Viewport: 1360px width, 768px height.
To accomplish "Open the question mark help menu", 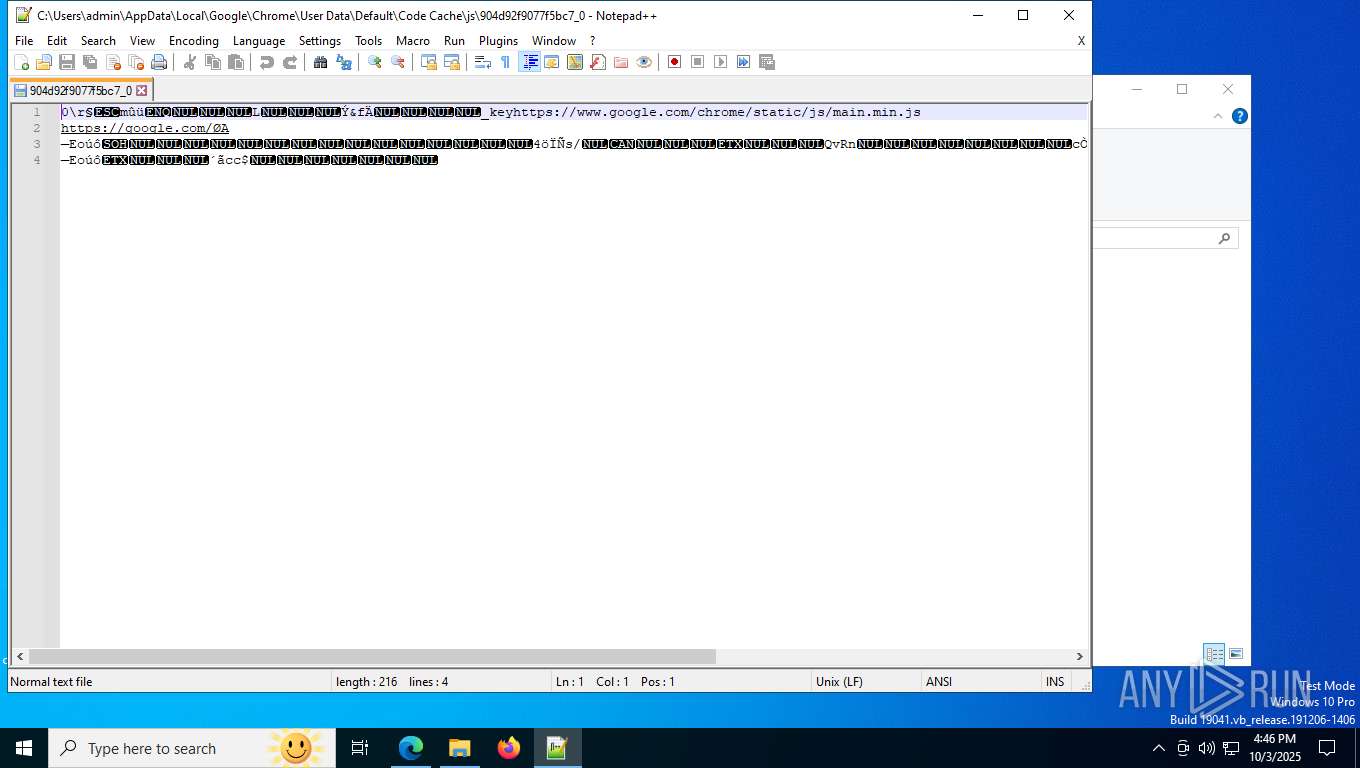I will point(592,41).
